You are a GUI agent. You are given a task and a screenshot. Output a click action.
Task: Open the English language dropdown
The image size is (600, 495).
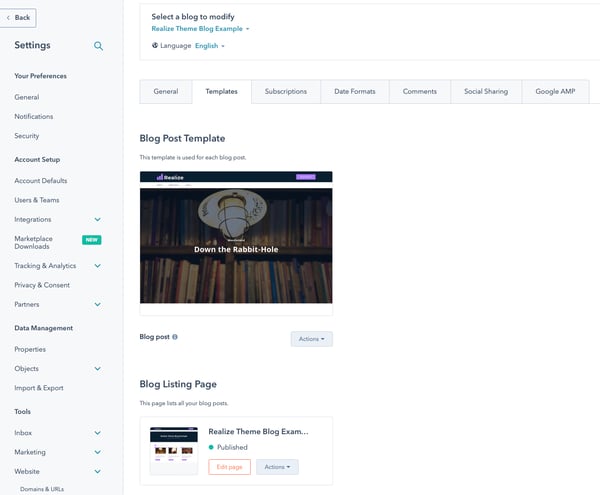coord(210,46)
